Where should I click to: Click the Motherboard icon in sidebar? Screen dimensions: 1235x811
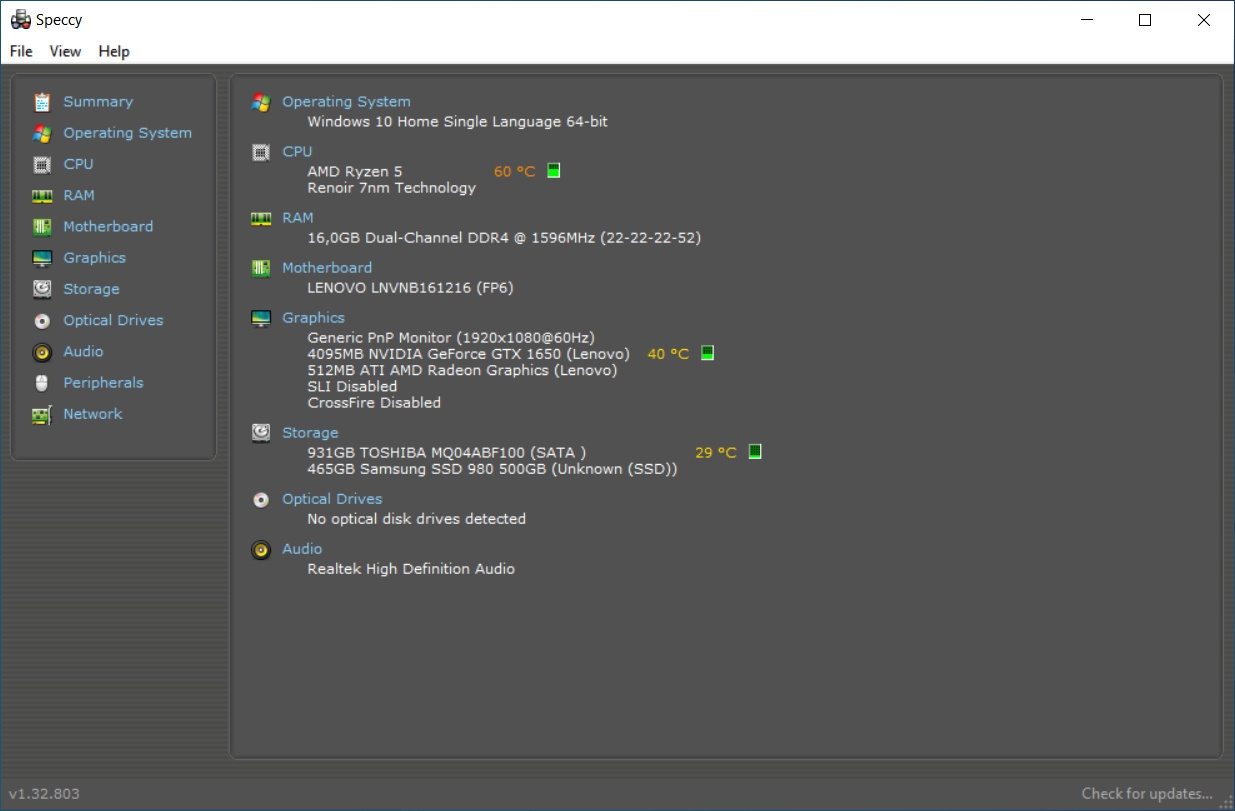point(42,227)
